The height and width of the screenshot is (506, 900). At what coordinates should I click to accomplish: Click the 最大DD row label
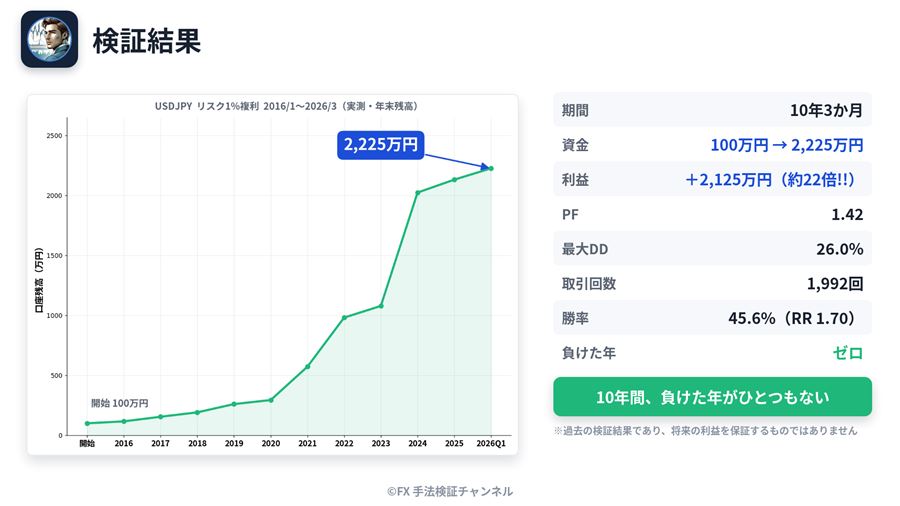coord(585,249)
